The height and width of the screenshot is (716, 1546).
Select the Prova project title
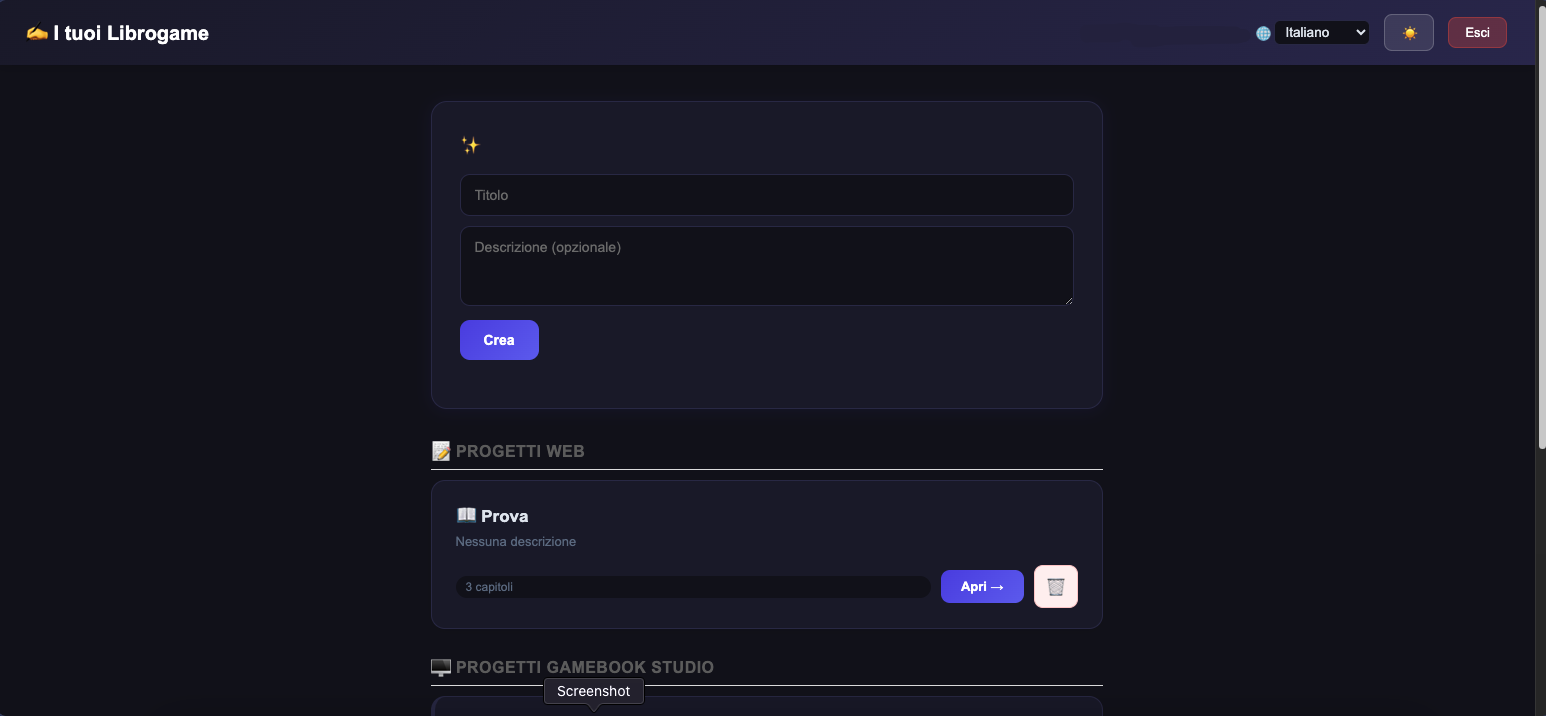(x=505, y=516)
